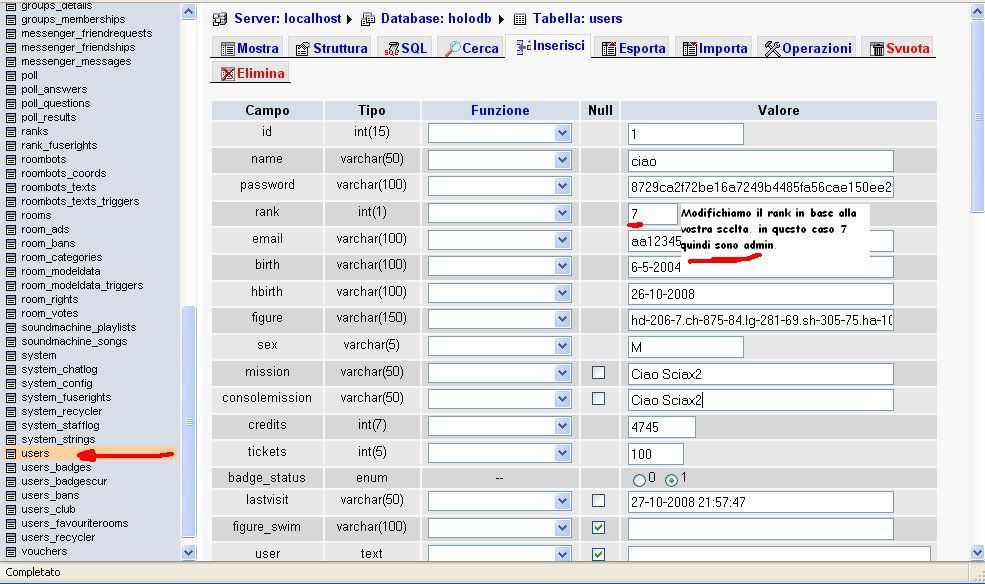This screenshot has width=985, height=584.
Task: Click the table icon beside room_votes
Action: point(11,313)
